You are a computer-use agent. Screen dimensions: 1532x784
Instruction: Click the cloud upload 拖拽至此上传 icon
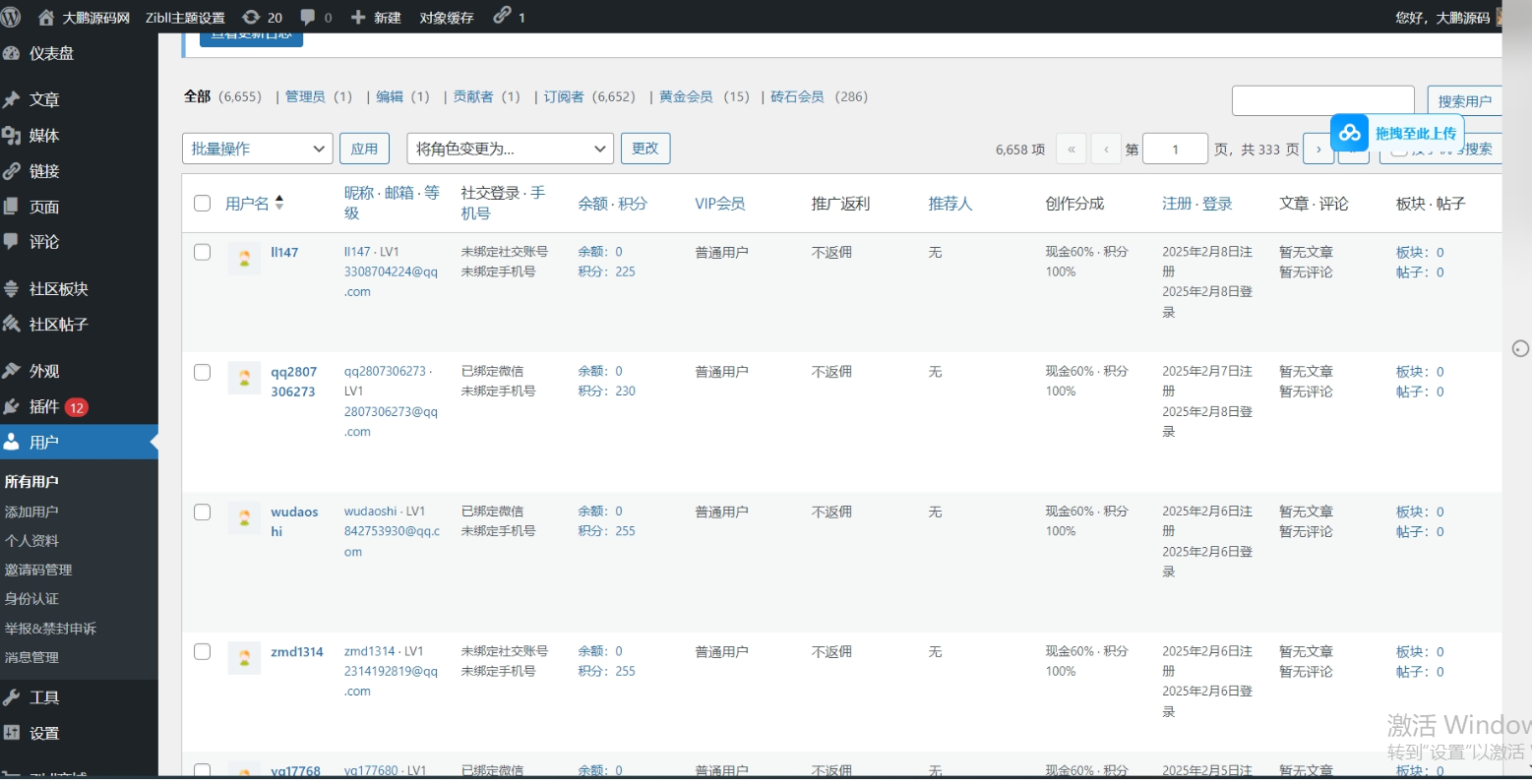pos(1350,133)
